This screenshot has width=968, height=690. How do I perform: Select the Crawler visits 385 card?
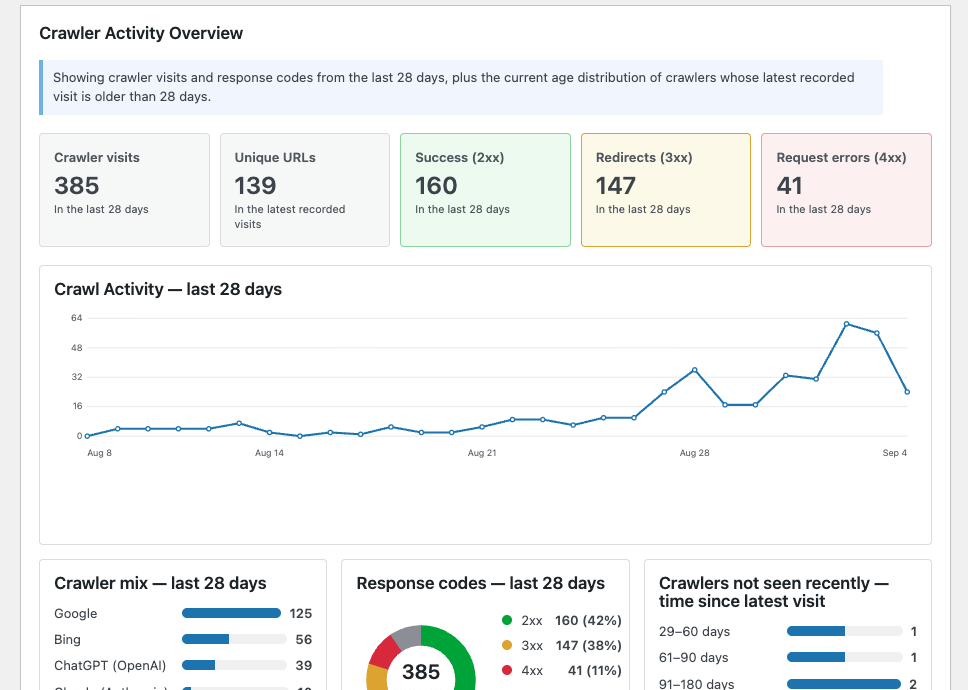125,190
